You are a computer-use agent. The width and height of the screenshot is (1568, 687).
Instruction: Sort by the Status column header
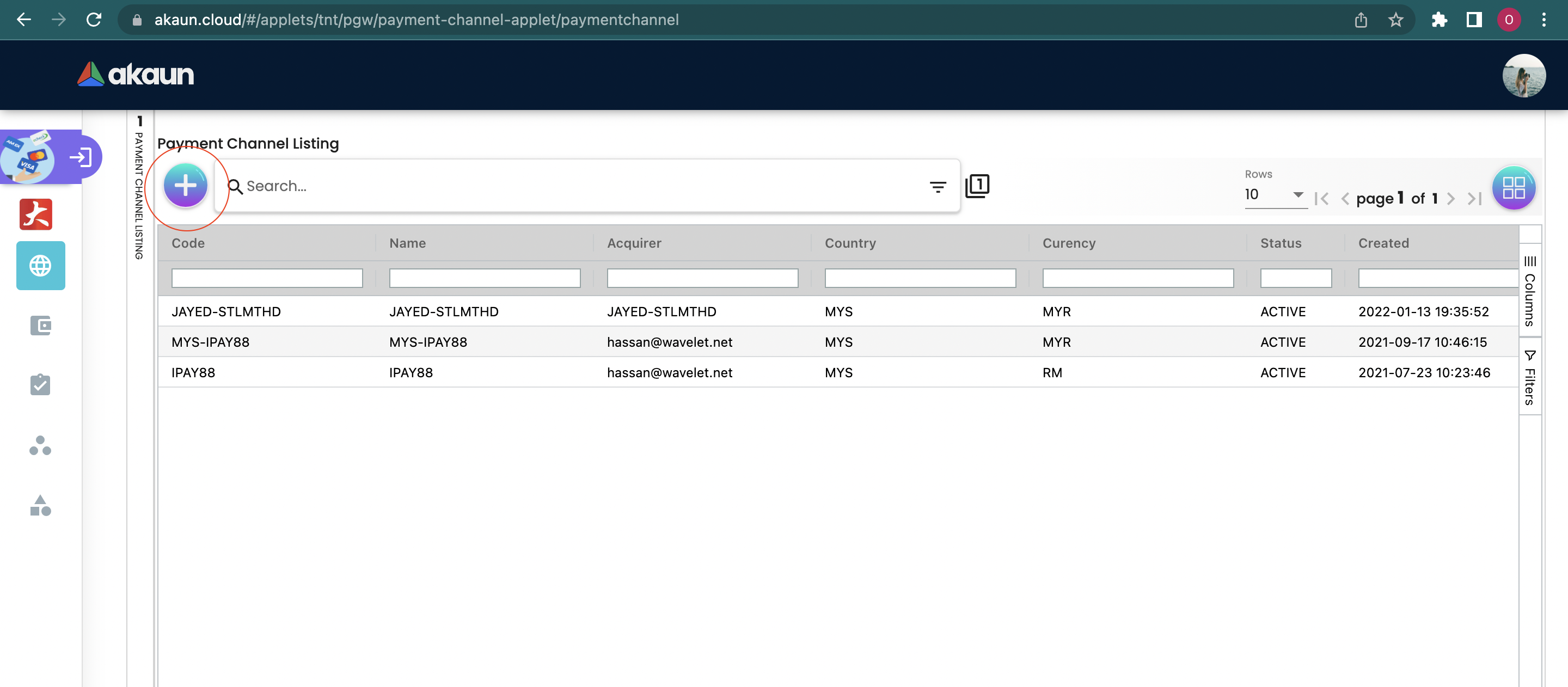point(1280,243)
